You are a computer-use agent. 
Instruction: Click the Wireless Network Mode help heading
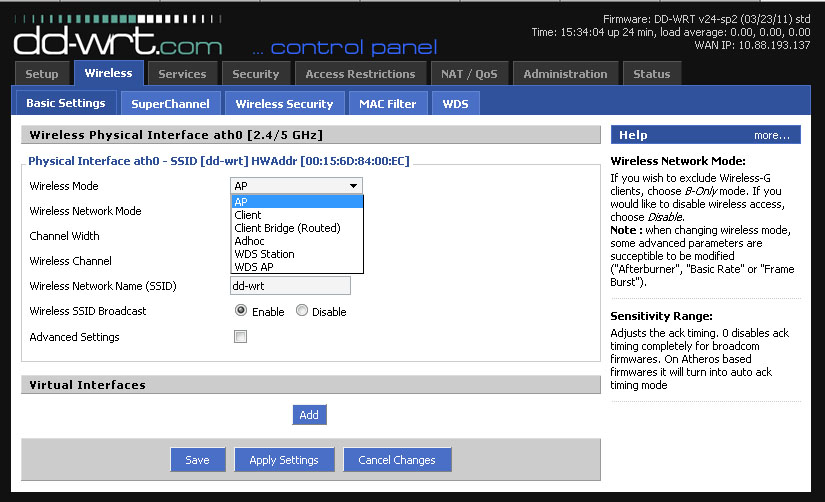point(678,161)
